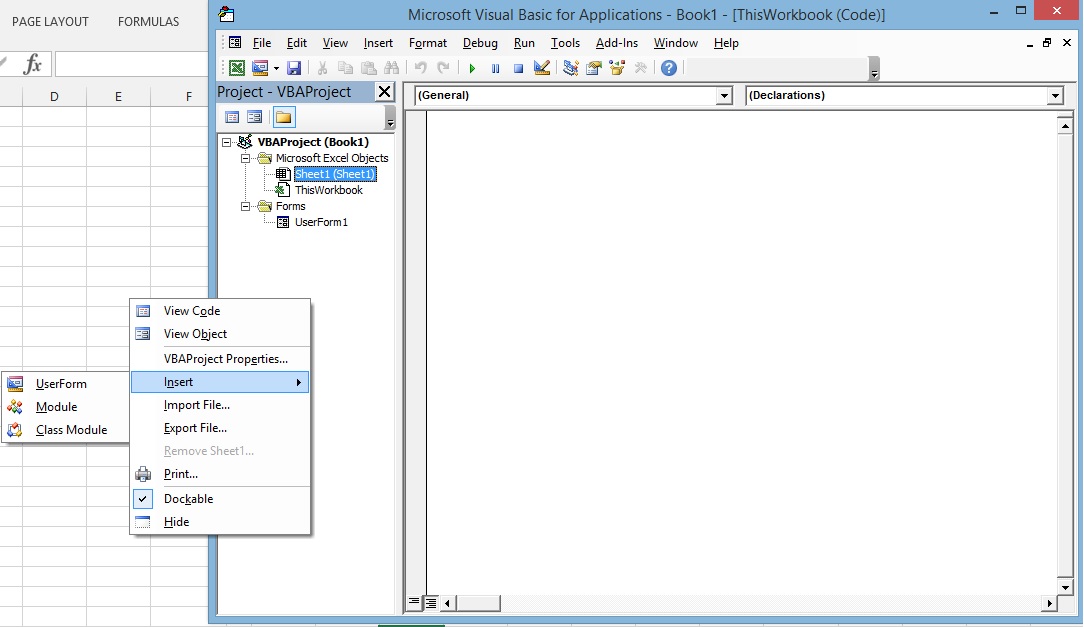This screenshot has height=627, width=1084.
Task: Click the Insert UserForm toolbar icon
Action: (x=260, y=68)
